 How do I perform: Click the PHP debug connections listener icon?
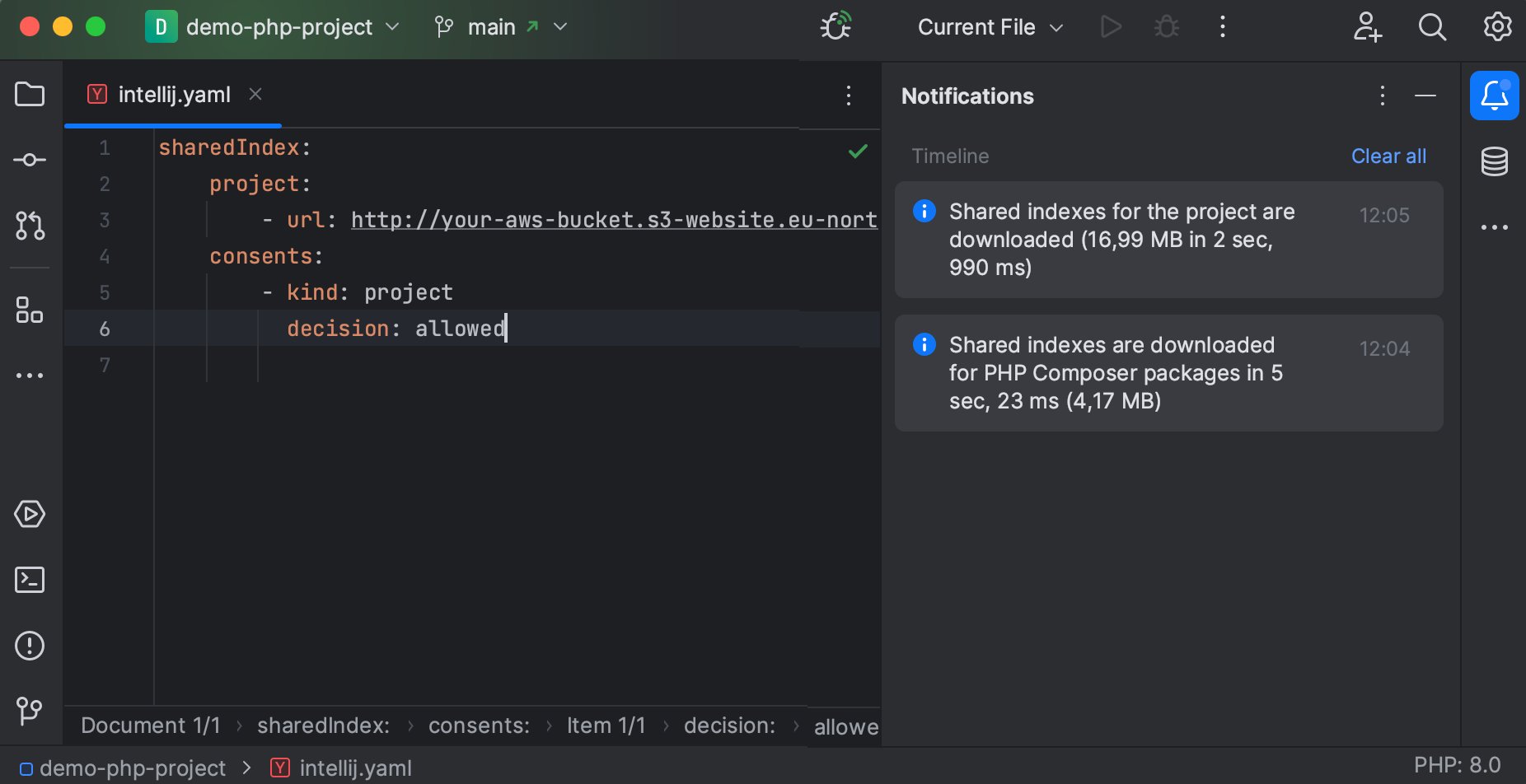click(x=836, y=26)
